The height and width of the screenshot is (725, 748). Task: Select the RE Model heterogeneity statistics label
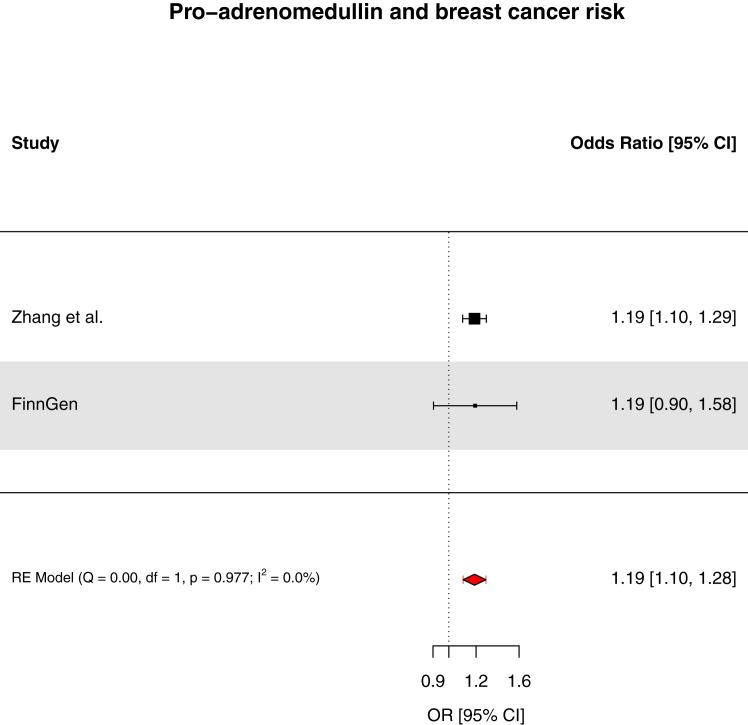pos(166,578)
